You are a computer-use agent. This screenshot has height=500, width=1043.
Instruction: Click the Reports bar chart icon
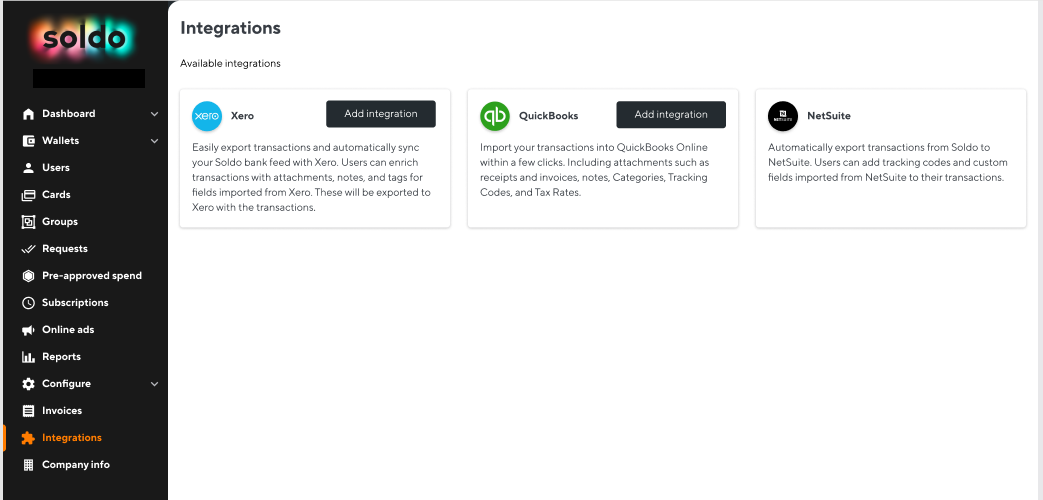tap(28, 357)
